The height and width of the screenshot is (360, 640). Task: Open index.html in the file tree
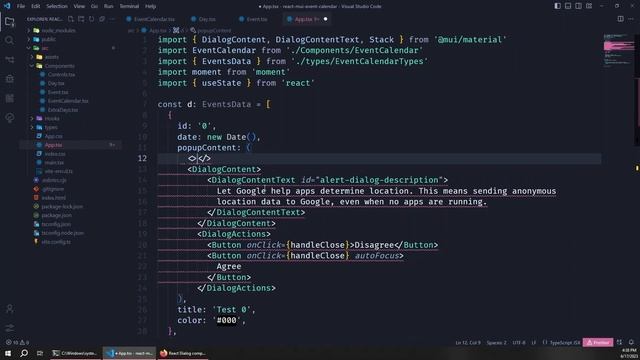53,198
